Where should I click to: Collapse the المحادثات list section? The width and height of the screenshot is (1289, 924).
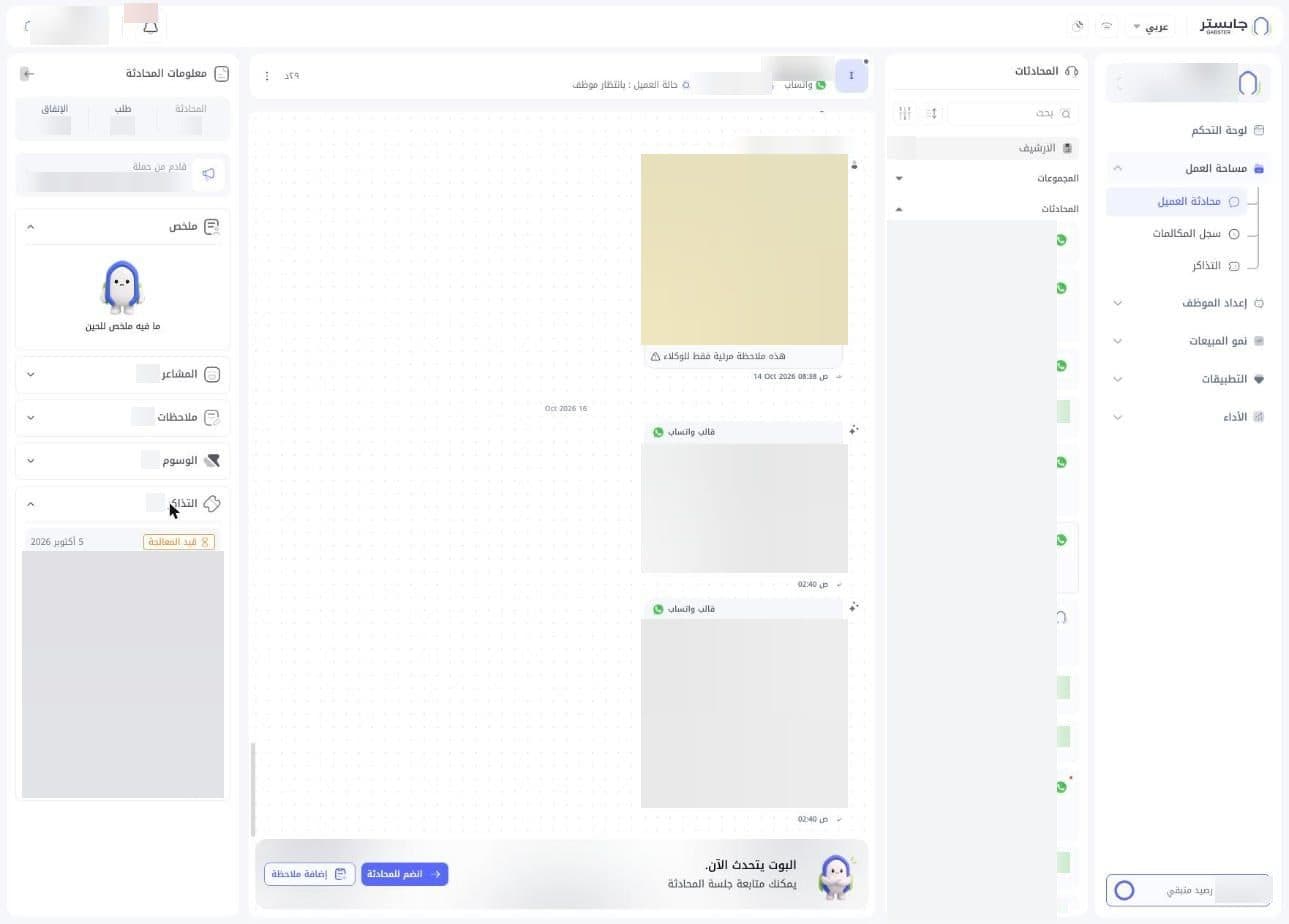pyautogui.click(x=899, y=209)
